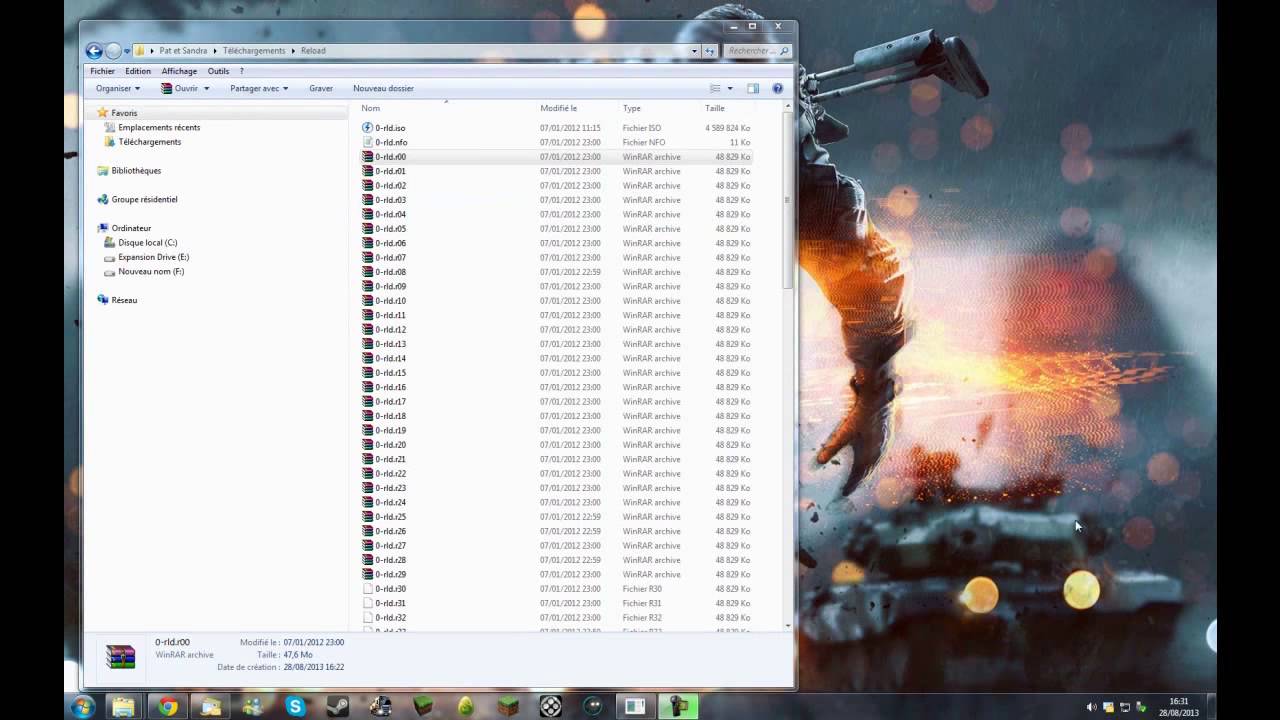This screenshot has height=720, width=1280.
Task: Open Steam from the taskbar
Action: click(x=338, y=706)
